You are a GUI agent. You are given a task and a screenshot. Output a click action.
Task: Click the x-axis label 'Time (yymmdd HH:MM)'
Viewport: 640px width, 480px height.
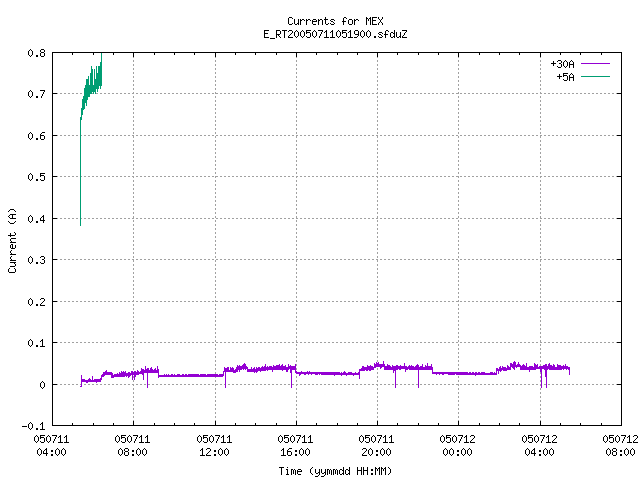(335, 471)
